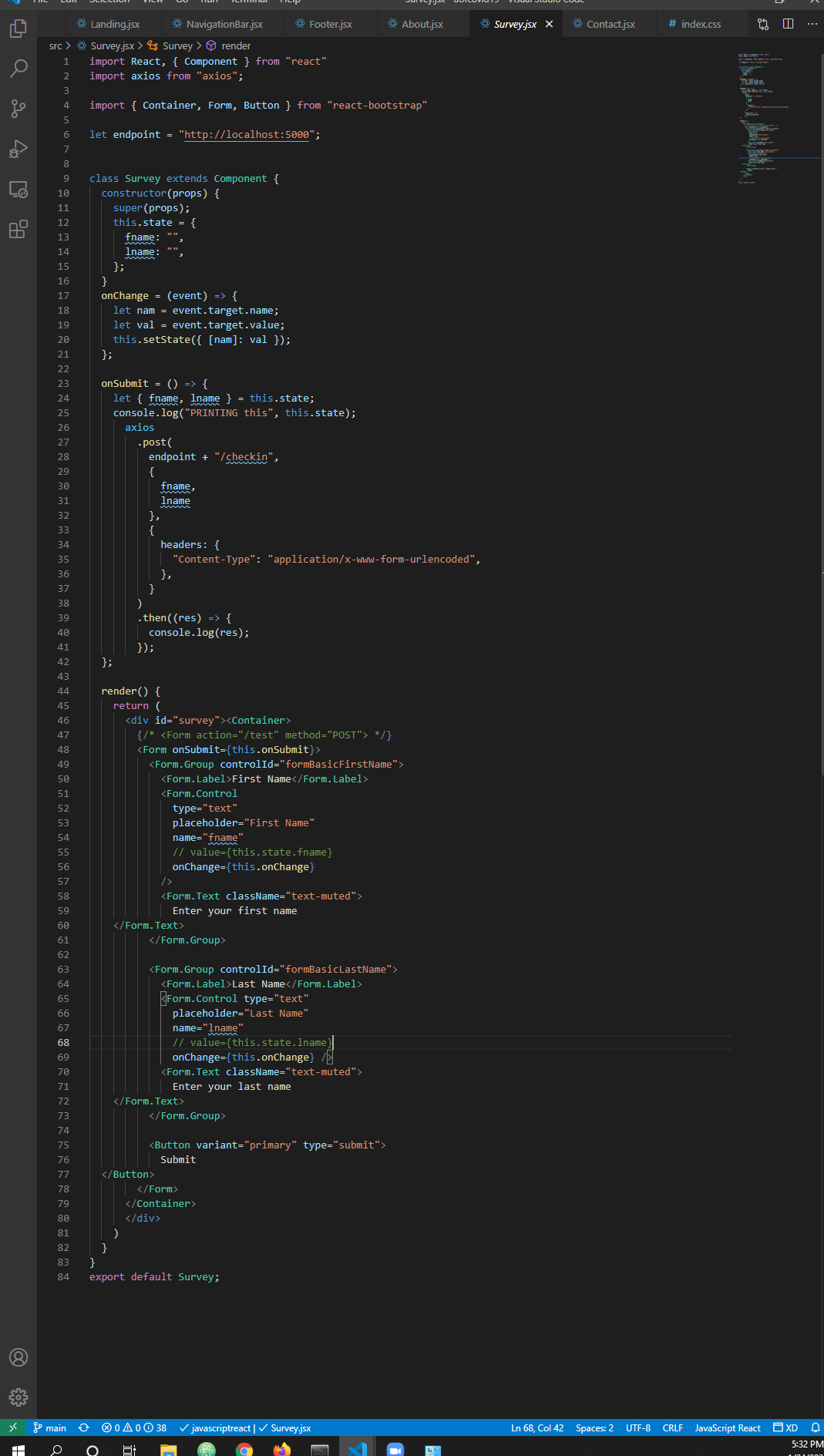Open the Source Control view
Viewport: 824px width, 1456px height.
click(18, 109)
